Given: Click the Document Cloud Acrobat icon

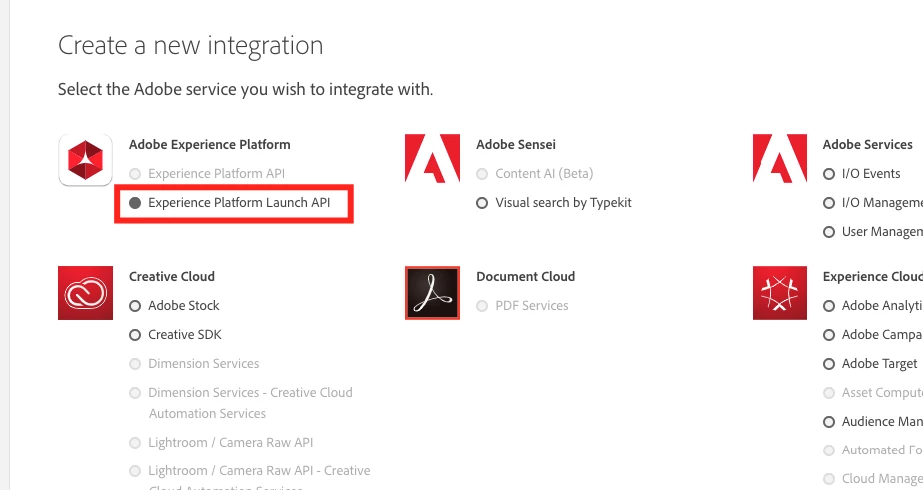Looking at the screenshot, I should [432, 293].
